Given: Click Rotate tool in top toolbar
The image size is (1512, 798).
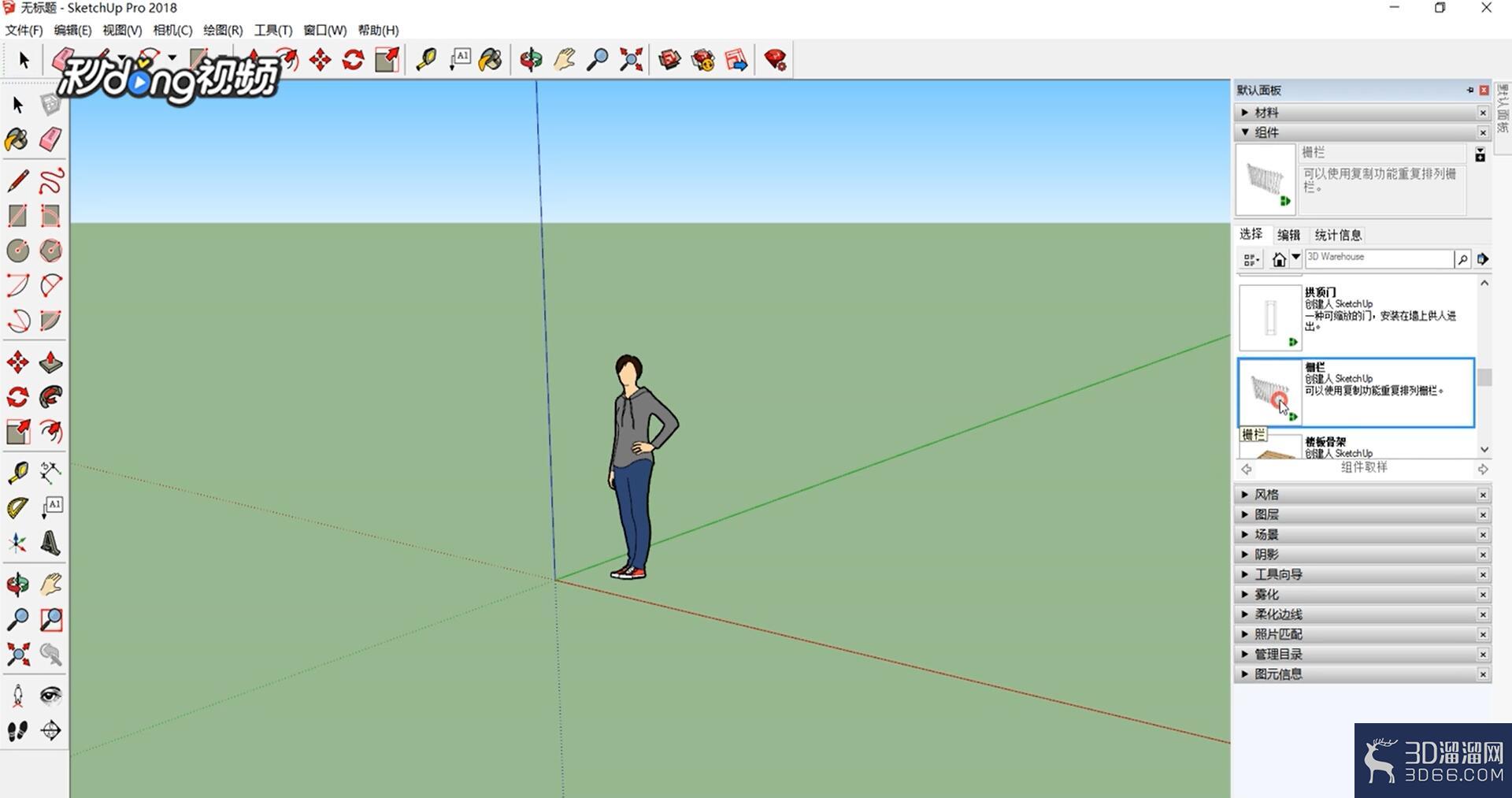Looking at the screenshot, I should coord(353,60).
